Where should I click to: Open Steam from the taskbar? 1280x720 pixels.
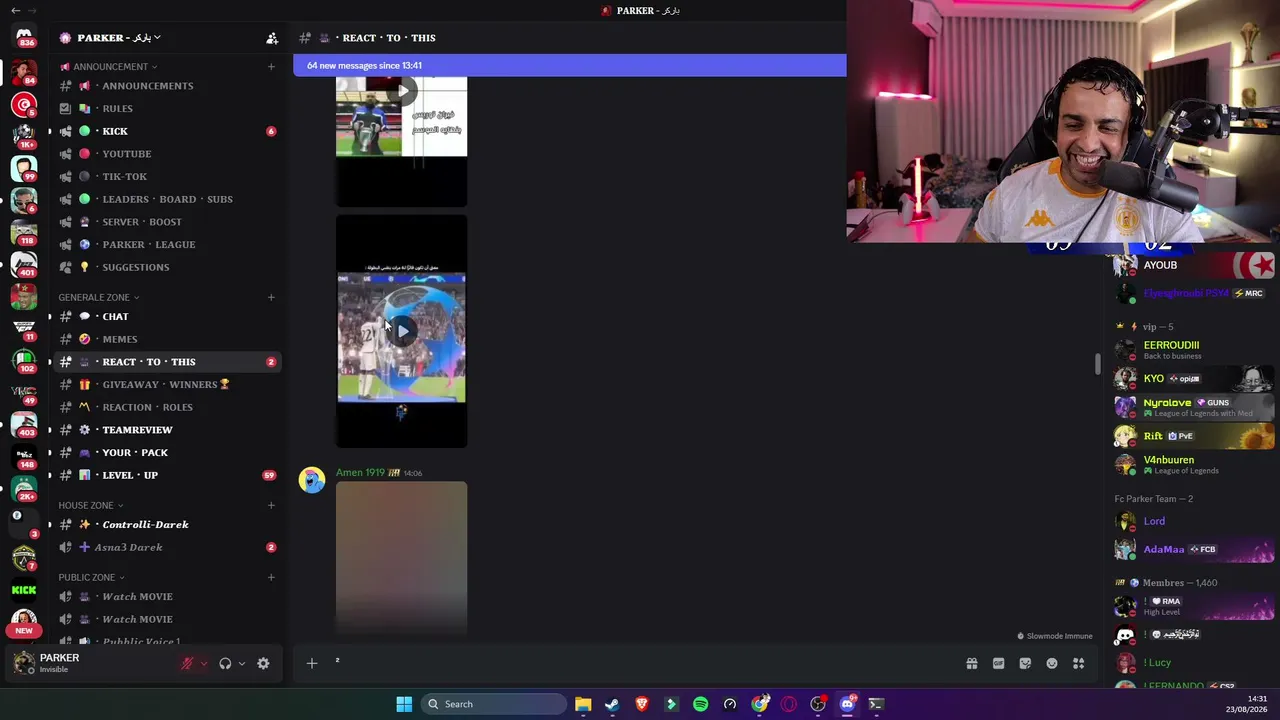click(612, 704)
